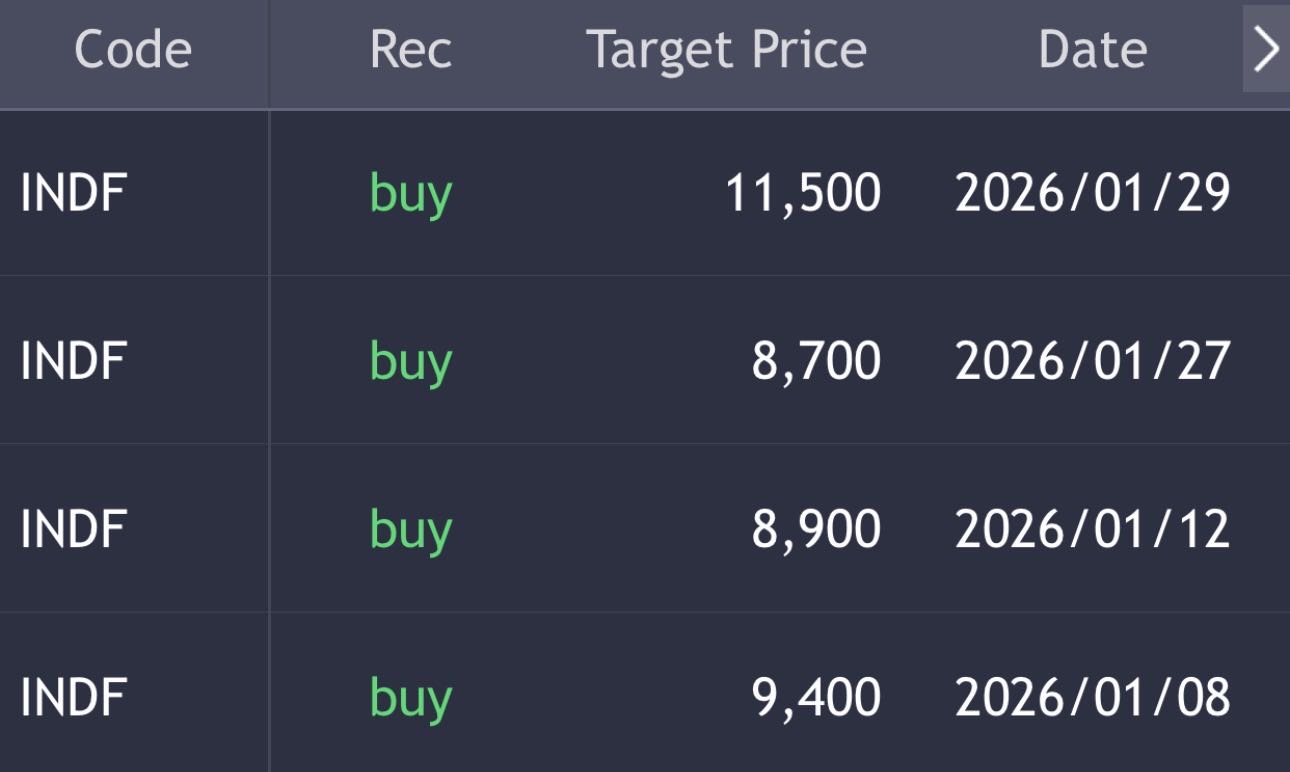The image size is (1290, 772).
Task: Sort by the Code column header
Action: tap(132, 49)
